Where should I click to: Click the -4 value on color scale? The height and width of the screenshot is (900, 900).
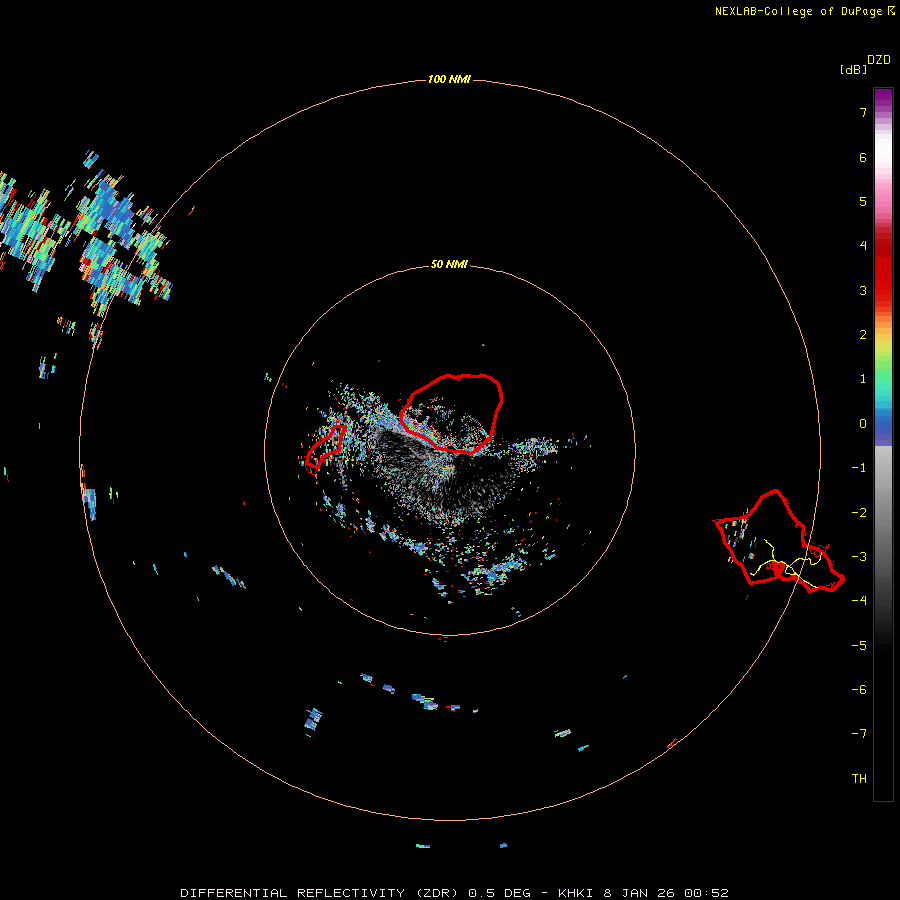(x=859, y=600)
